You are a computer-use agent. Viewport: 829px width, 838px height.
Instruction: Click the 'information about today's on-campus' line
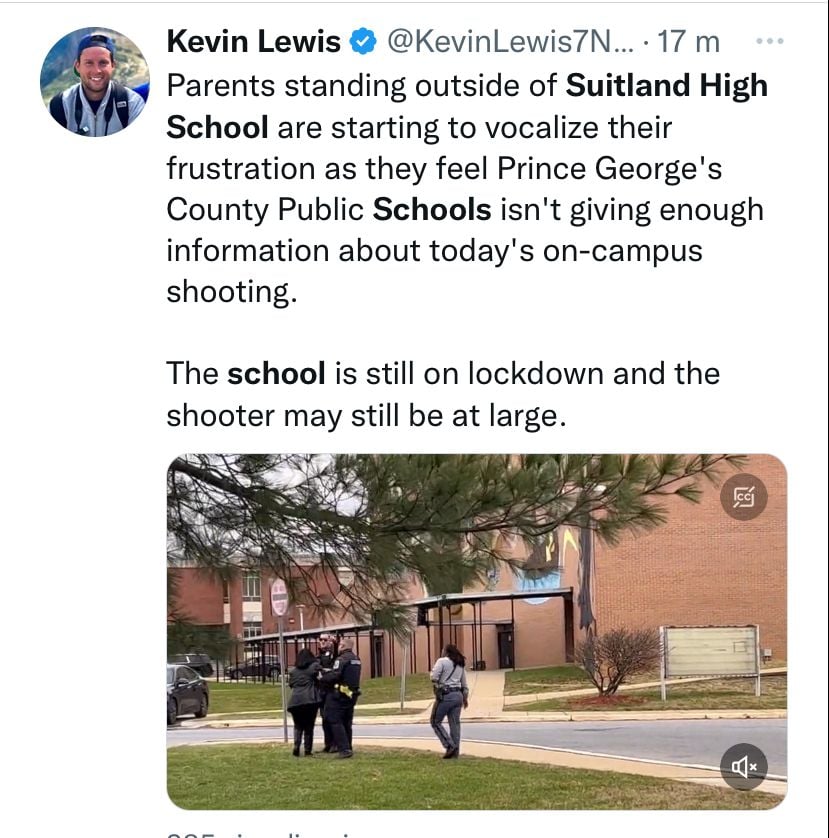pyautogui.click(x=434, y=251)
